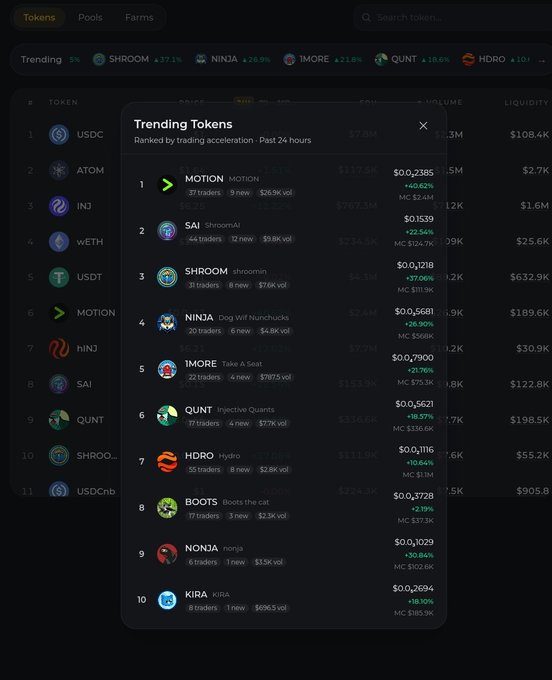This screenshot has width=552, height=680.
Task: Click NINJA icon in the Trending ticker bar
Action: pos(201,59)
